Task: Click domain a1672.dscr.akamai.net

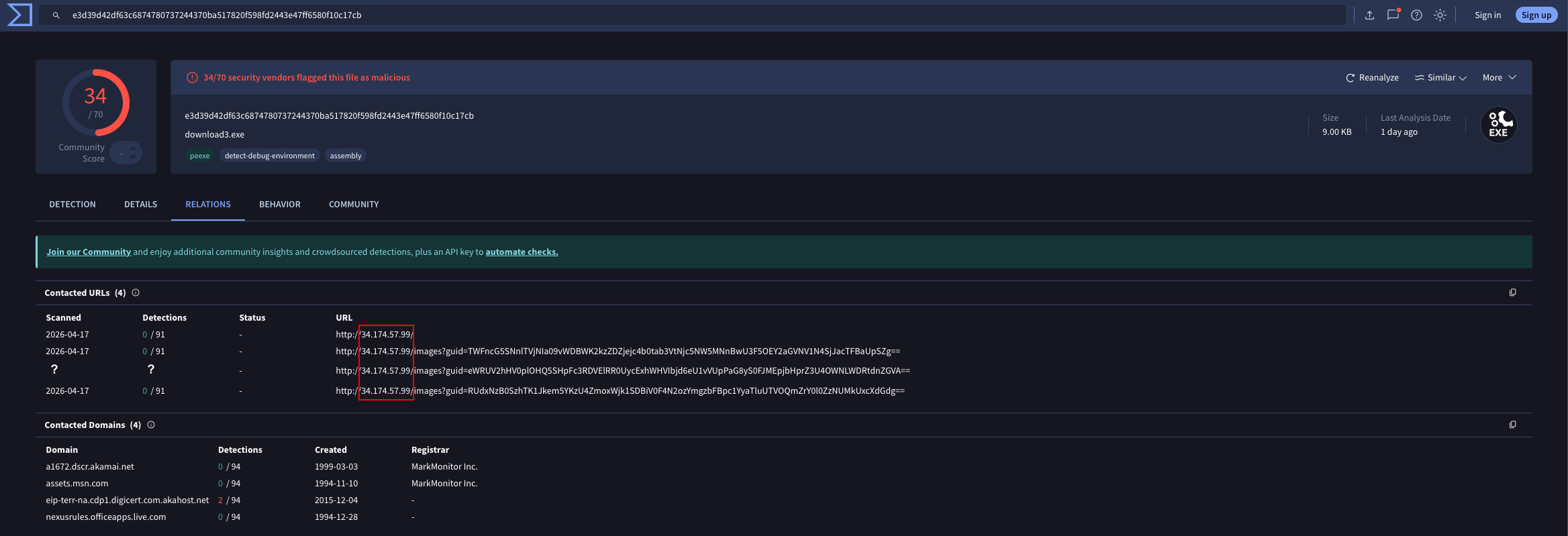Action: [x=90, y=467]
